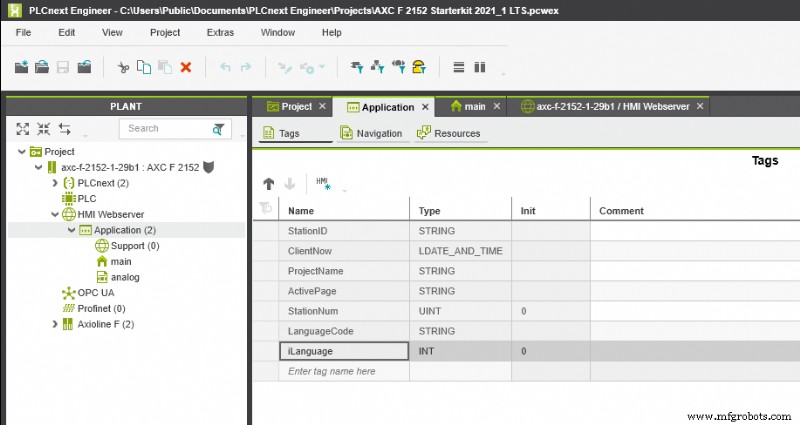Collapse all nodes in PLANT tree
Screen dimensions: 800x425
click(43, 129)
